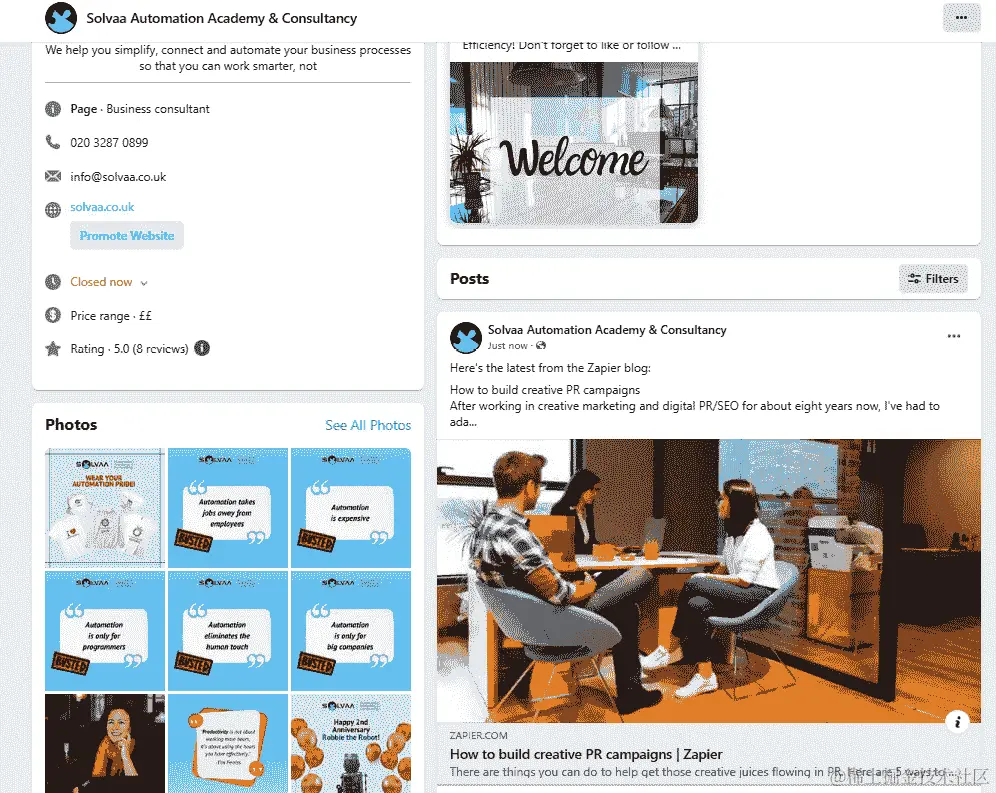
Task: Expand the Closed now hours dropdown
Action: point(144,283)
